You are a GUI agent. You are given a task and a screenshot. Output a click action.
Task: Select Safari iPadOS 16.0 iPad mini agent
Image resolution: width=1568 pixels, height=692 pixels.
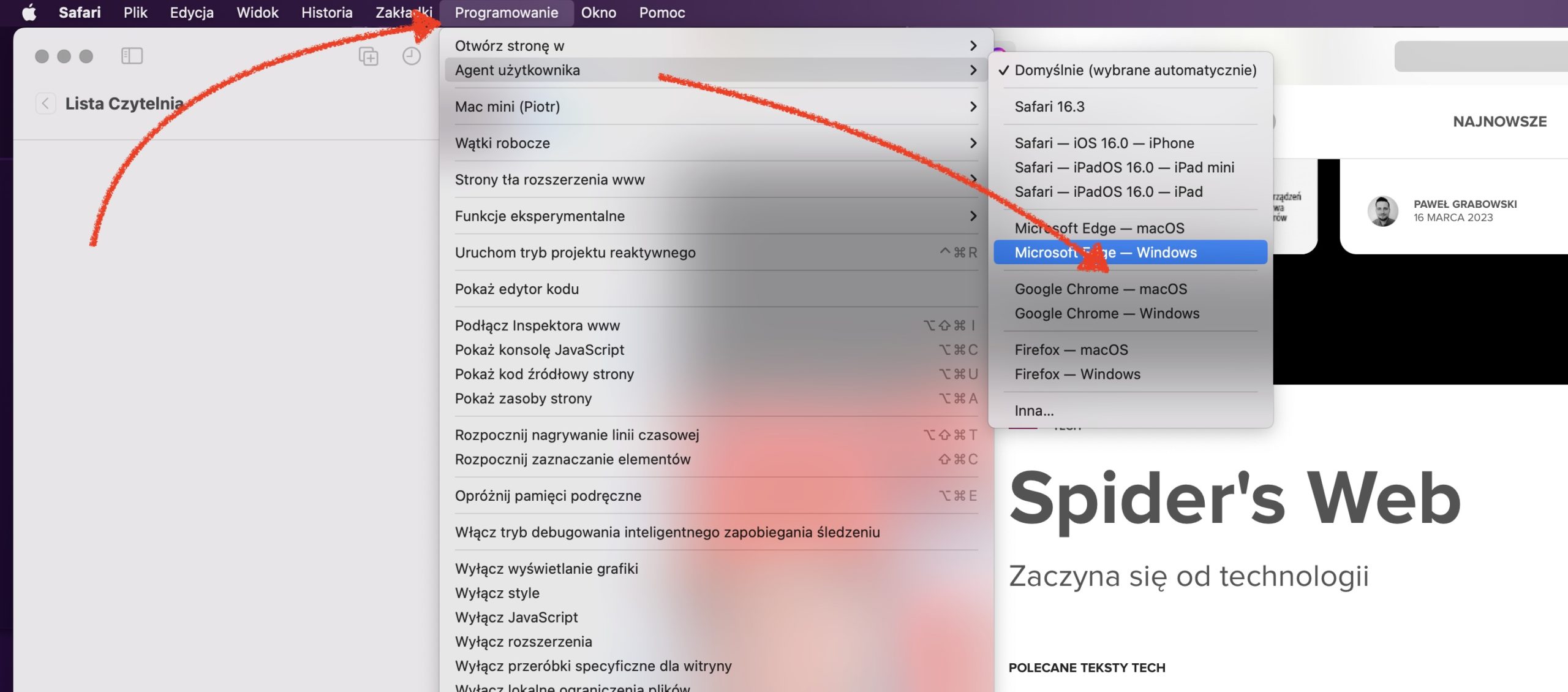(1130, 167)
